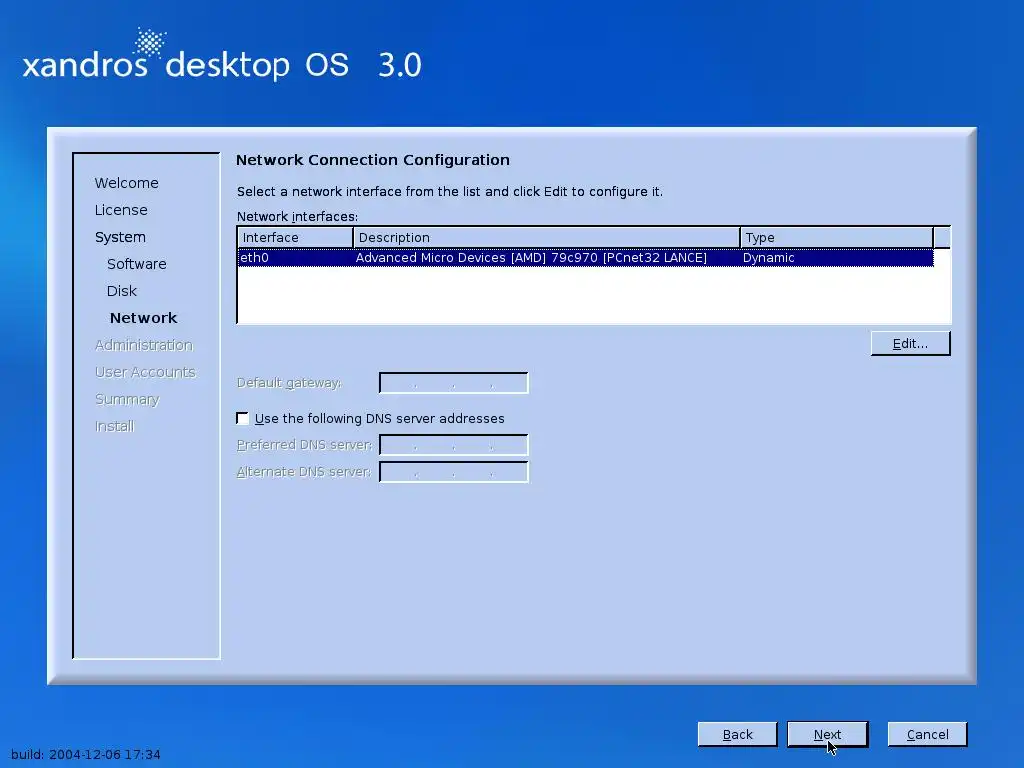
Task: Click the 'Dynamic' type cell of eth0
Action: click(x=769, y=257)
